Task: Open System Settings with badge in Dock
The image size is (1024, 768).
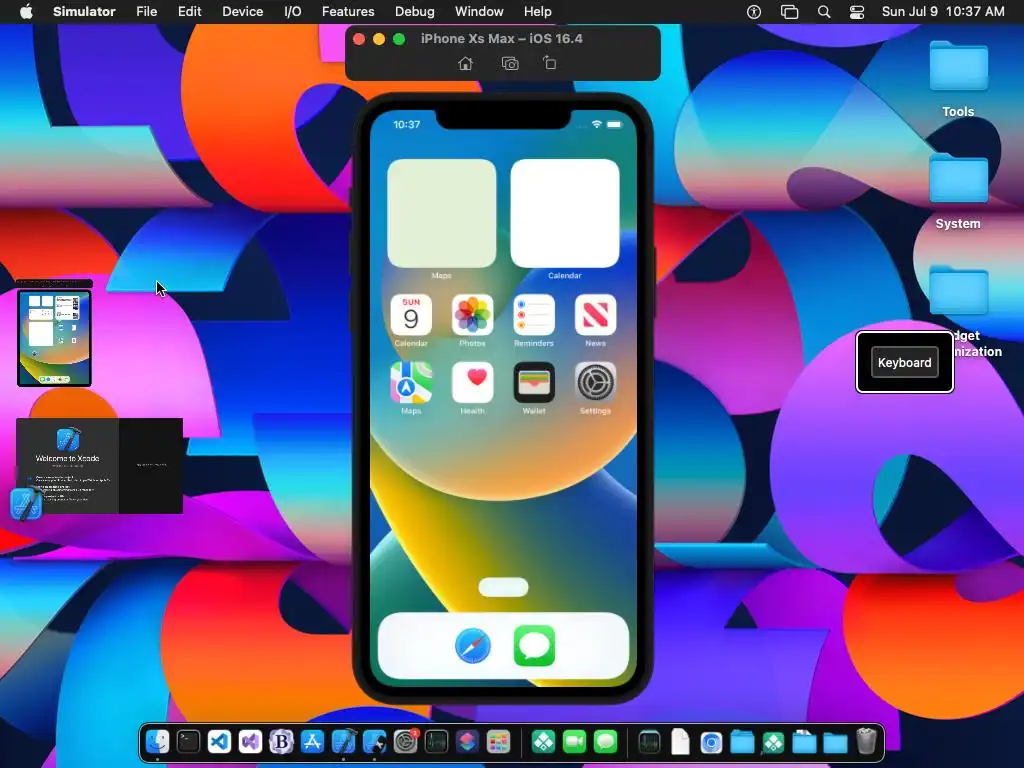Action: pyautogui.click(x=406, y=742)
